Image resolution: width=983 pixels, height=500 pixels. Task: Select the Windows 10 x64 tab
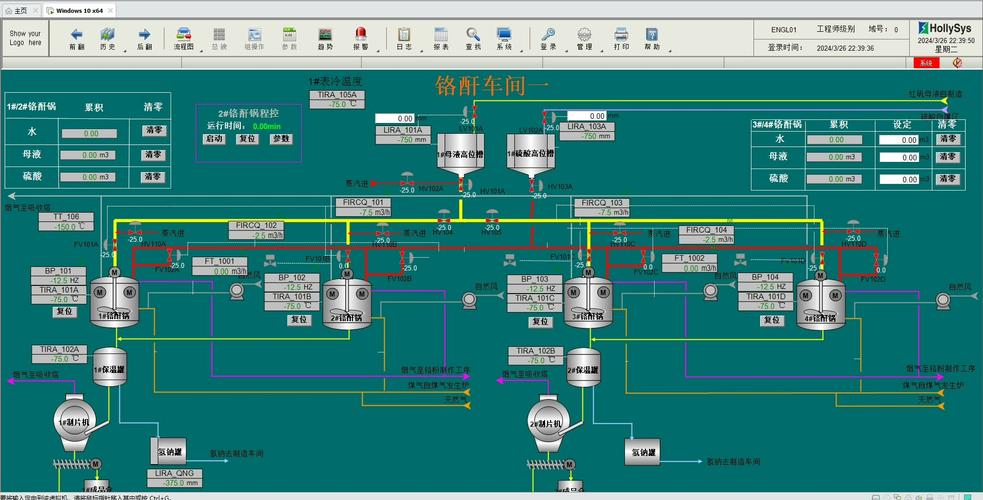pos(78,11)
